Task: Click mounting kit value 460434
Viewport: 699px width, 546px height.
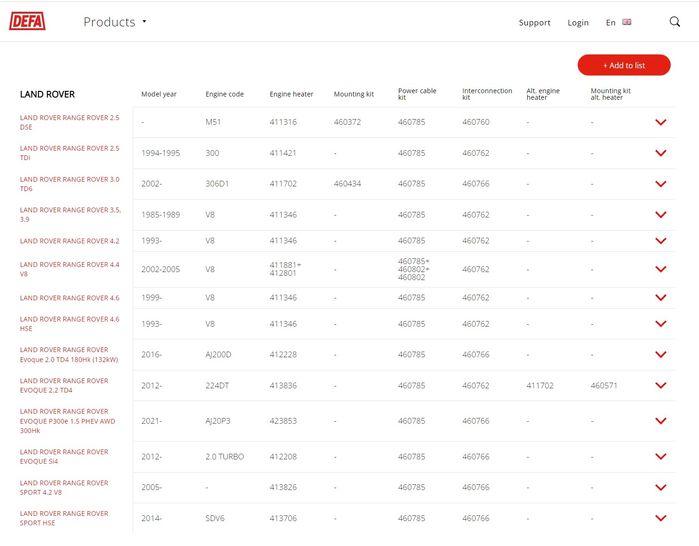Action: [347, 184]
